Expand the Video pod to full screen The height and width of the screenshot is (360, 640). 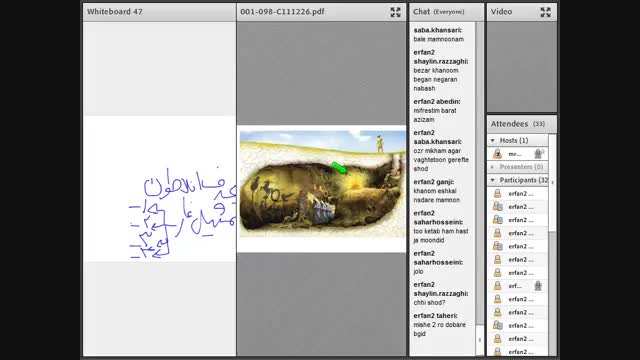pyautogui.click(x=546, y=12)
